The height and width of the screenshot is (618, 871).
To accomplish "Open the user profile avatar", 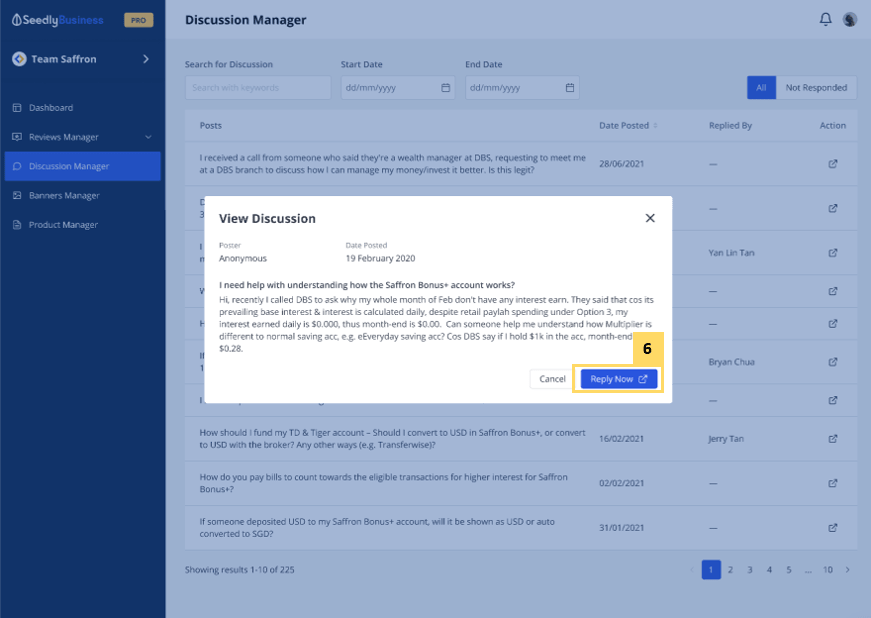I will (x=850, y=20).
